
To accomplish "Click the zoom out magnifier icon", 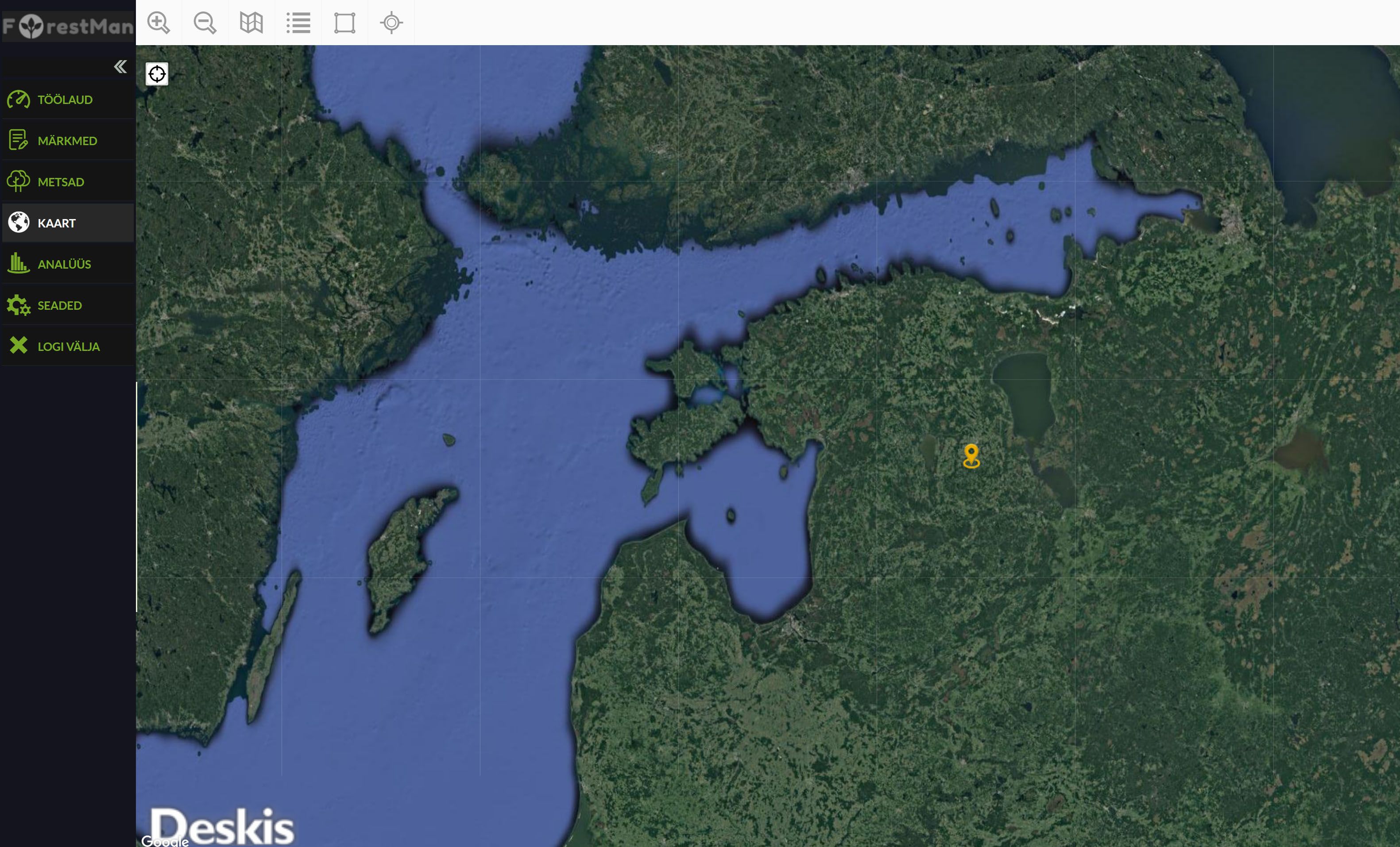I will 205,23.
